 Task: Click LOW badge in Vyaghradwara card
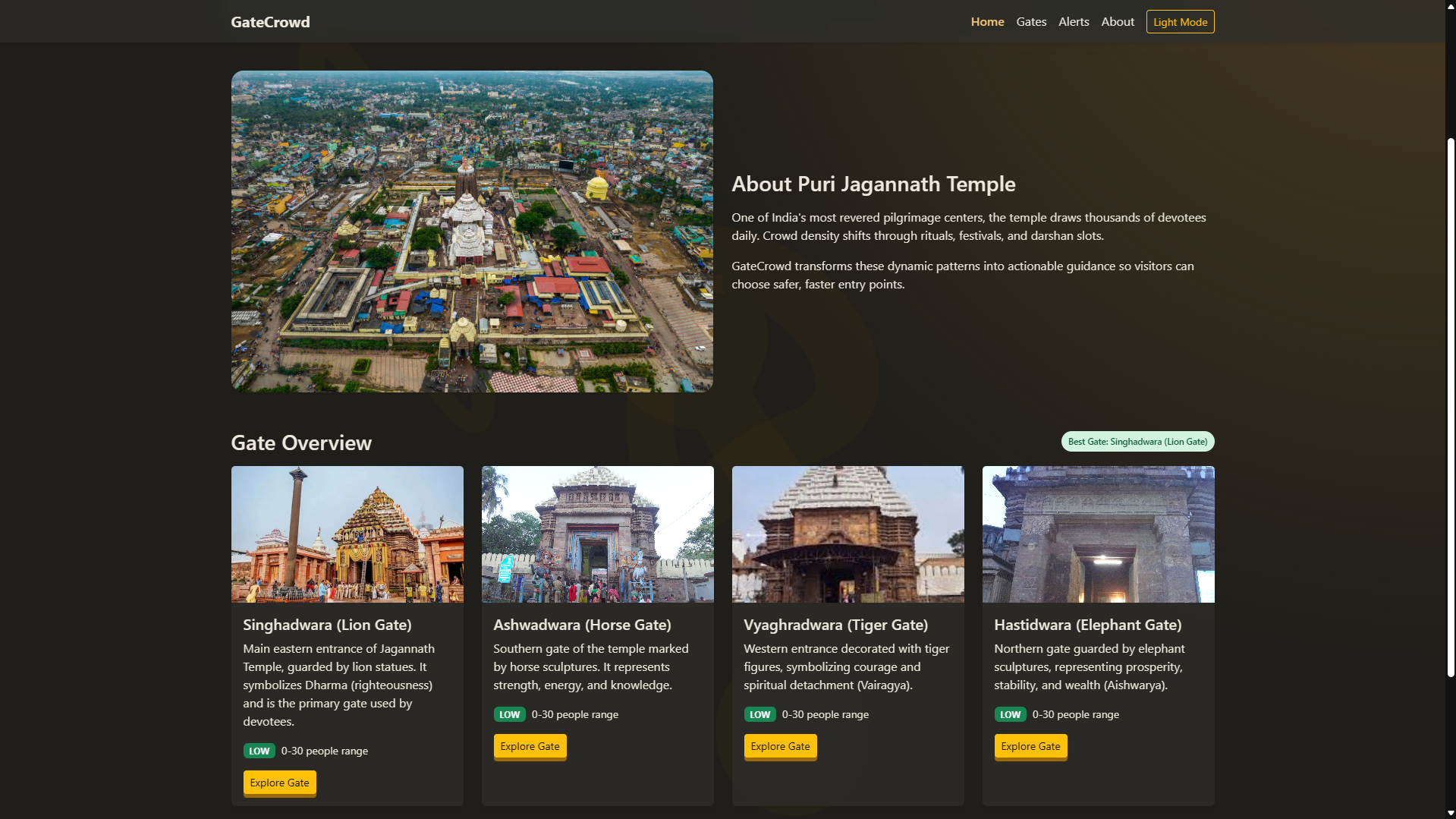[759, 715]
